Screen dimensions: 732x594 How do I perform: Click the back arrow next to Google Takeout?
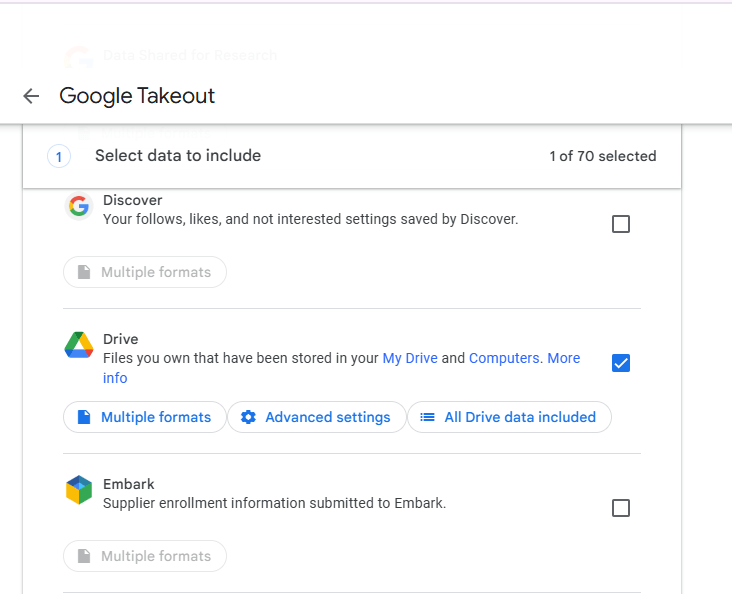pos(31,96)
